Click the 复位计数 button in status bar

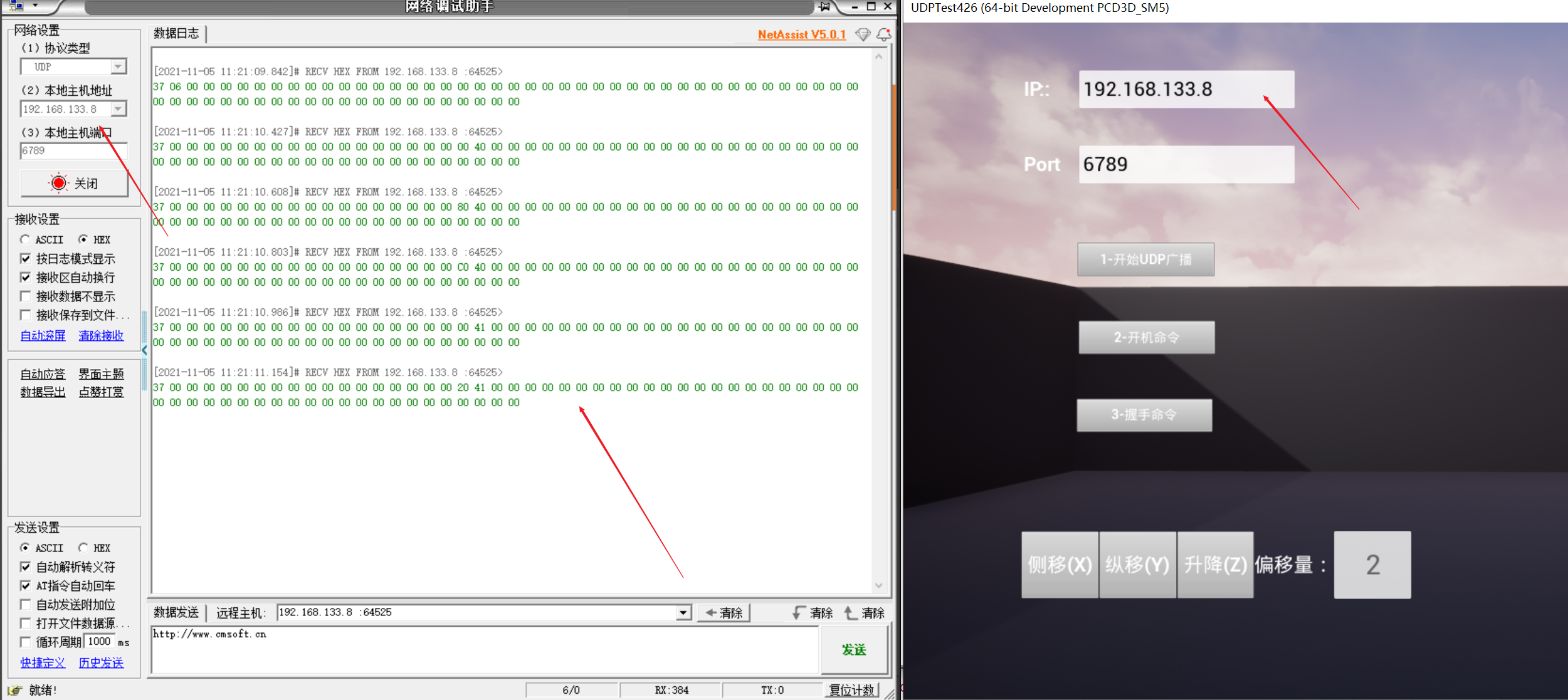pos(851,691)
